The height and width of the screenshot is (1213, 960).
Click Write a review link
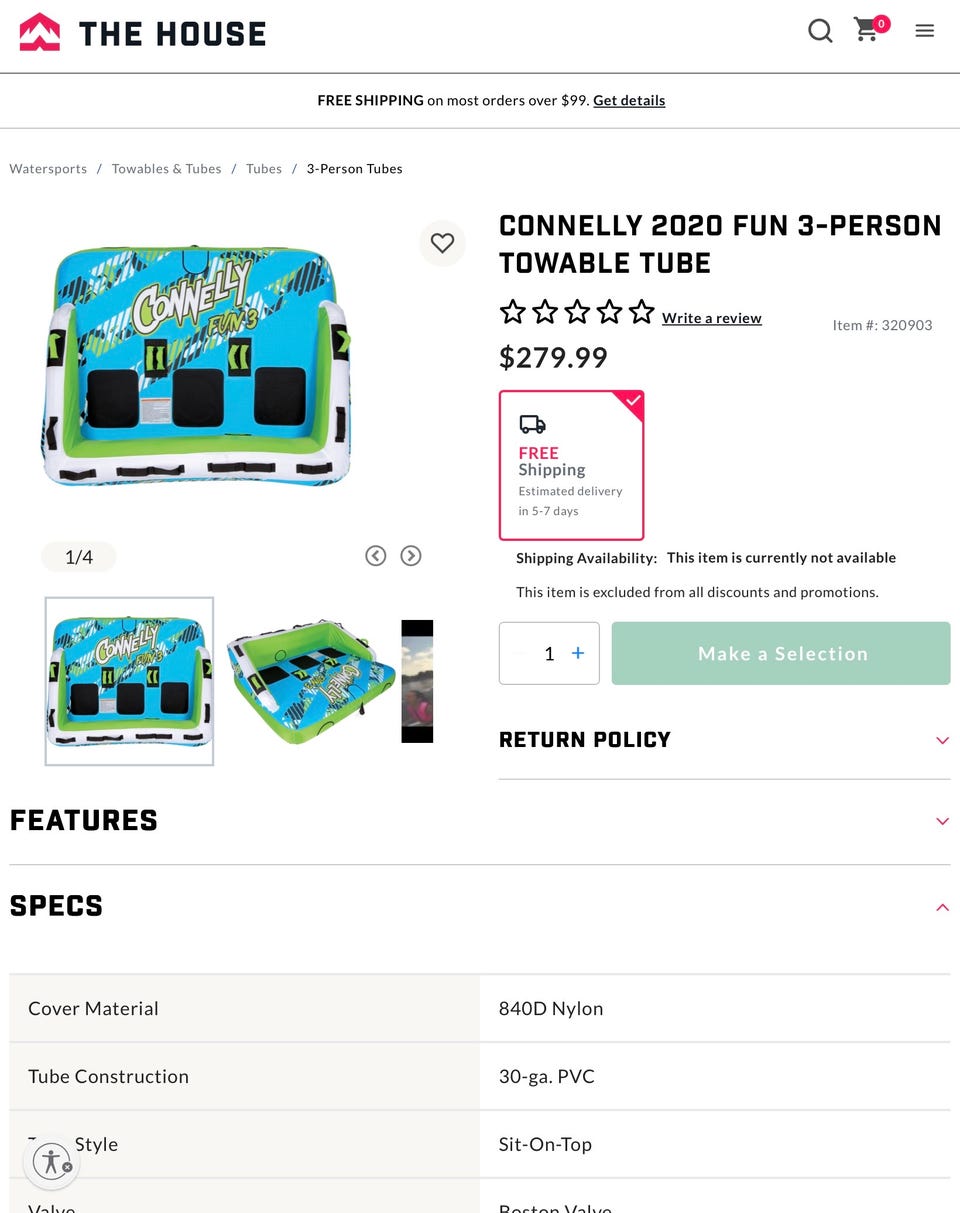click(x=712, y=318)
